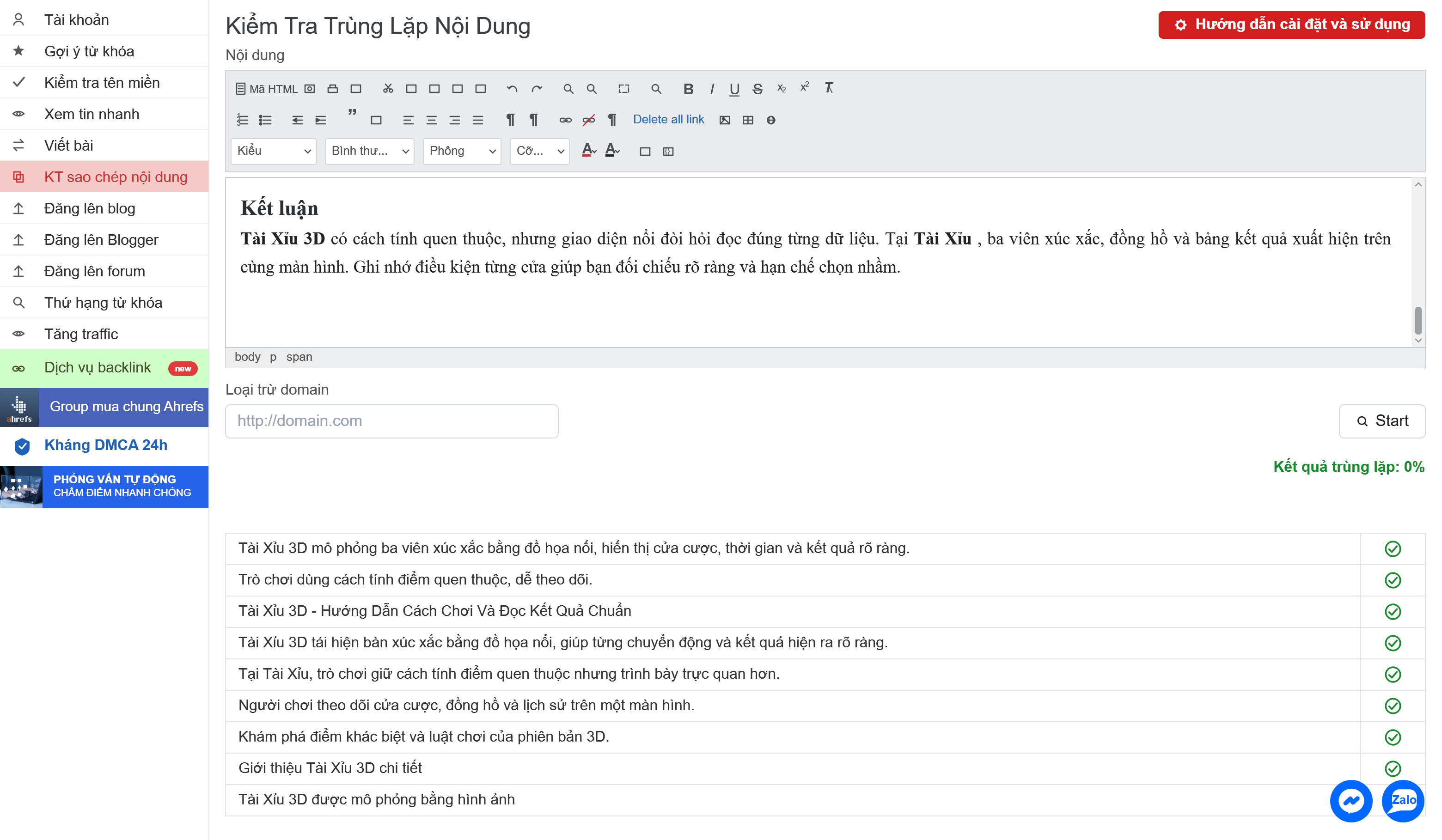Click the show blocks icon

[x=668, y=152]
